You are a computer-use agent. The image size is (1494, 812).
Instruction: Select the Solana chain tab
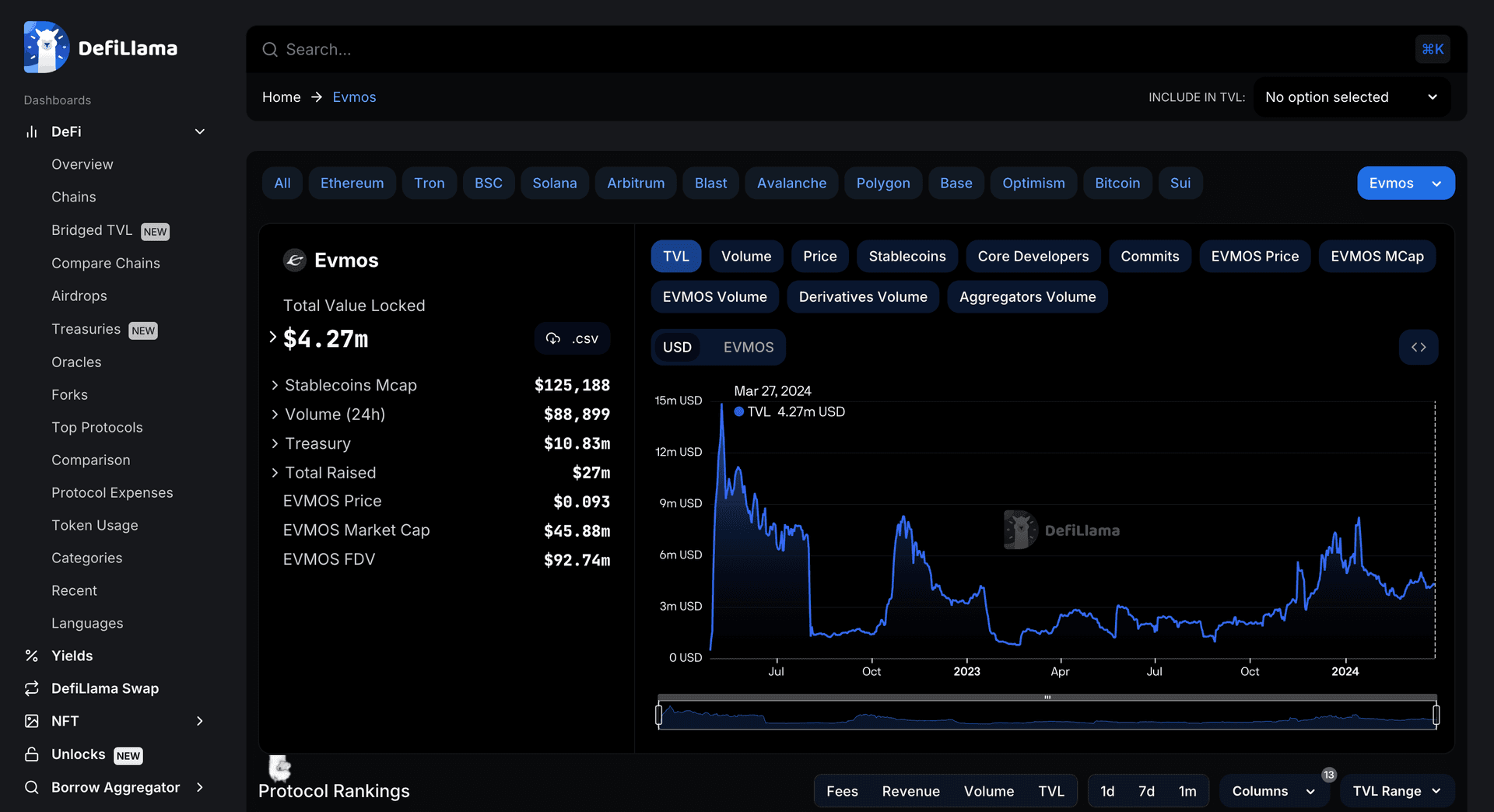pos(555,184)
